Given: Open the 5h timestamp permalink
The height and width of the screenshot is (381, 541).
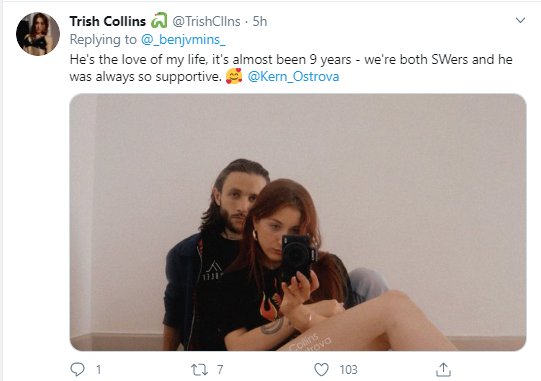Looking at the screenshot, I should (260, 21).
